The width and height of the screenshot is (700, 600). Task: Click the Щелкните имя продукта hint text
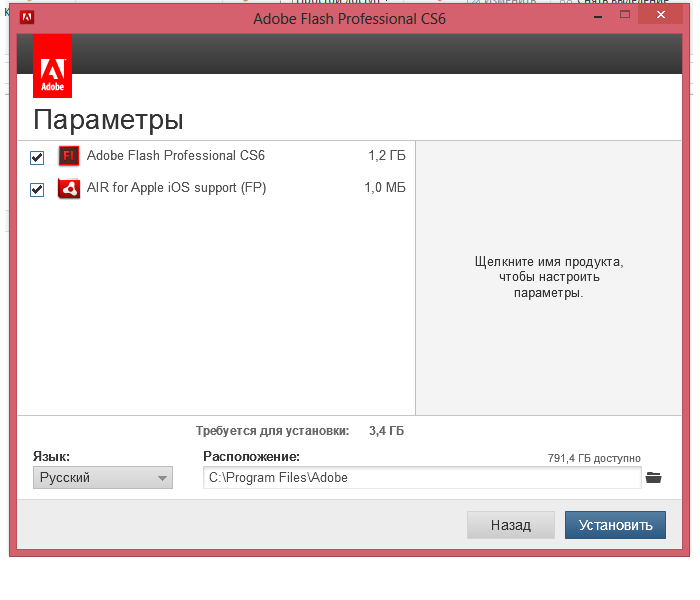click(549, 277)
